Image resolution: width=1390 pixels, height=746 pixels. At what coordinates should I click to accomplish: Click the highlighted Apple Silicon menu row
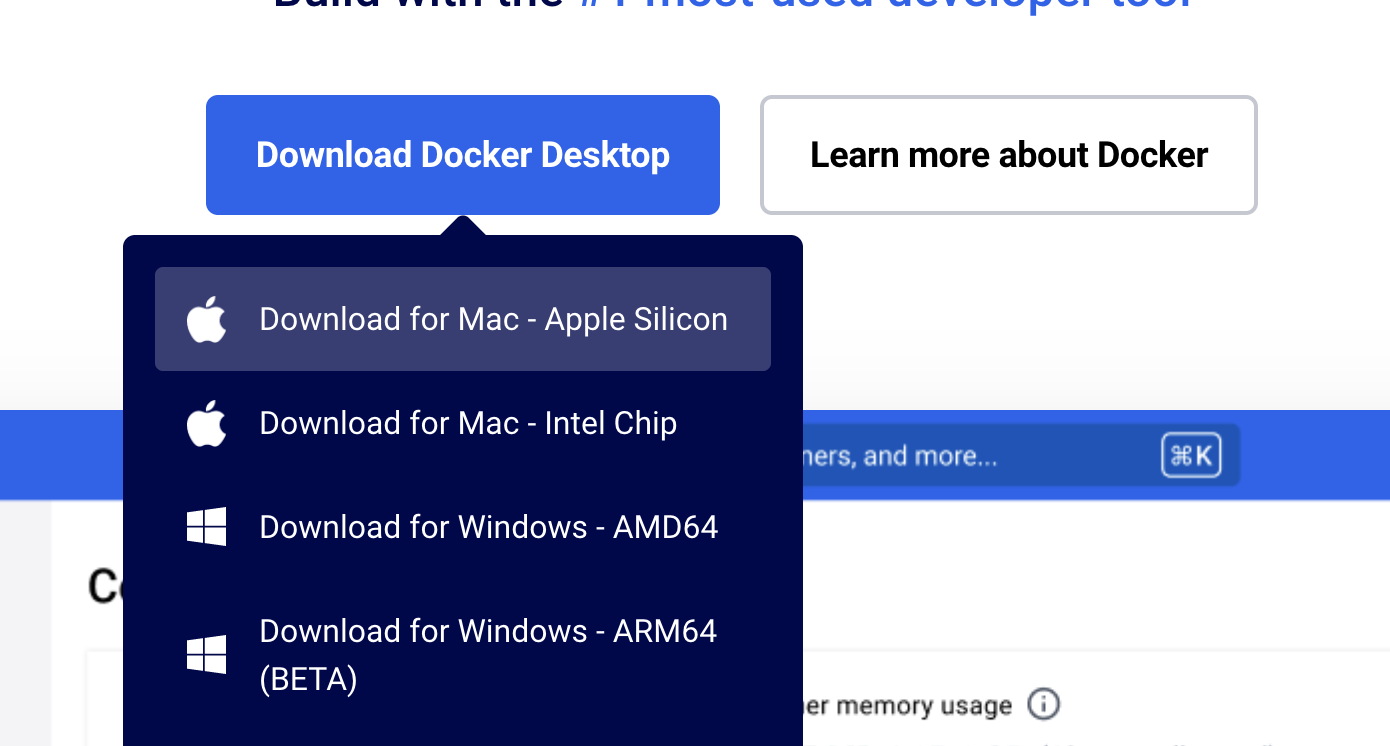(x=463, y=318)
